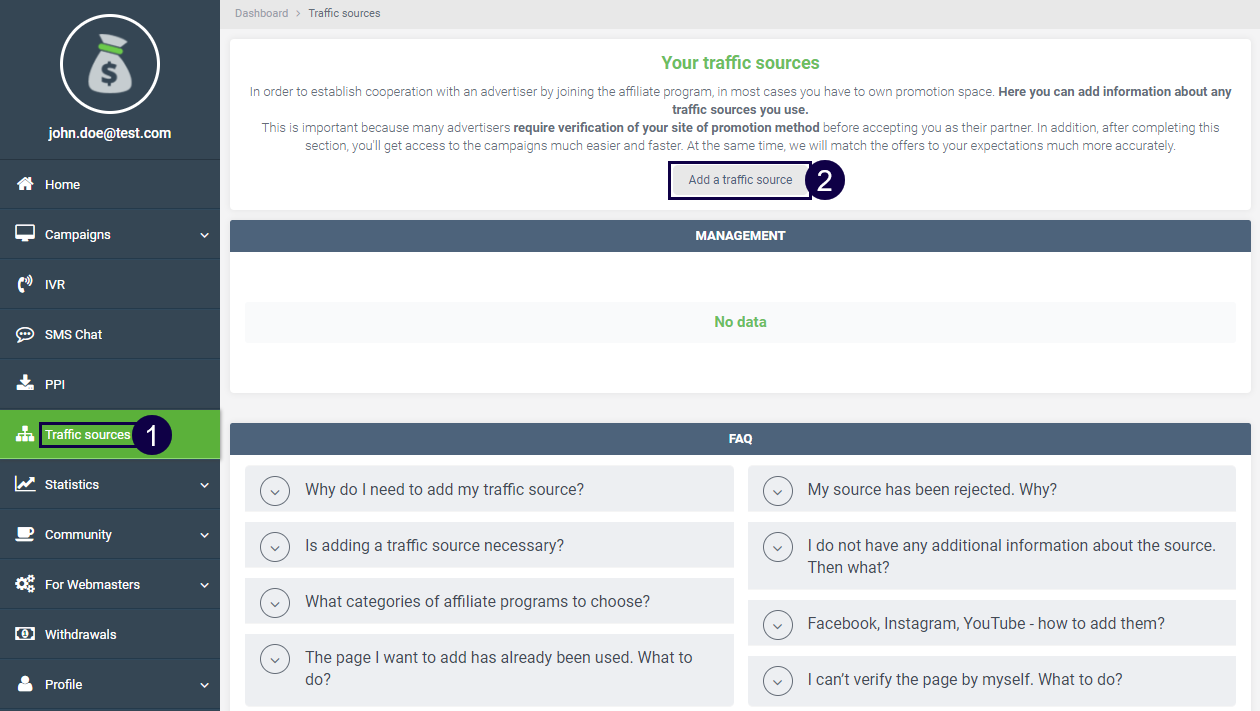Click the SMS Chat speech bubble icon
The width and height of the screenshot is (1260, 711).
tap(25, 334)
